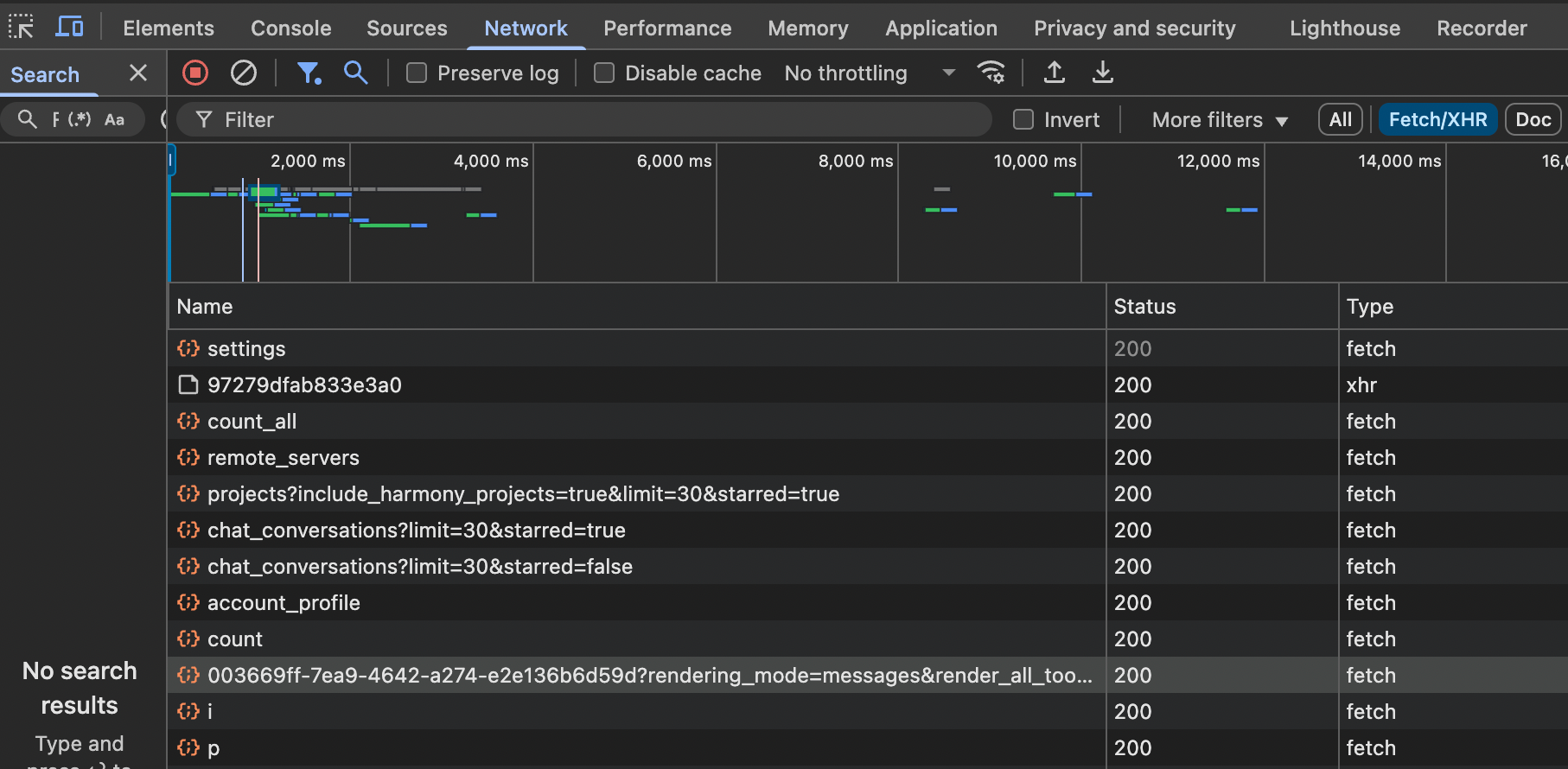Viewport: 1568px width, 769px height.
Task: Open the Sources tab
Action: coord(407,28)
